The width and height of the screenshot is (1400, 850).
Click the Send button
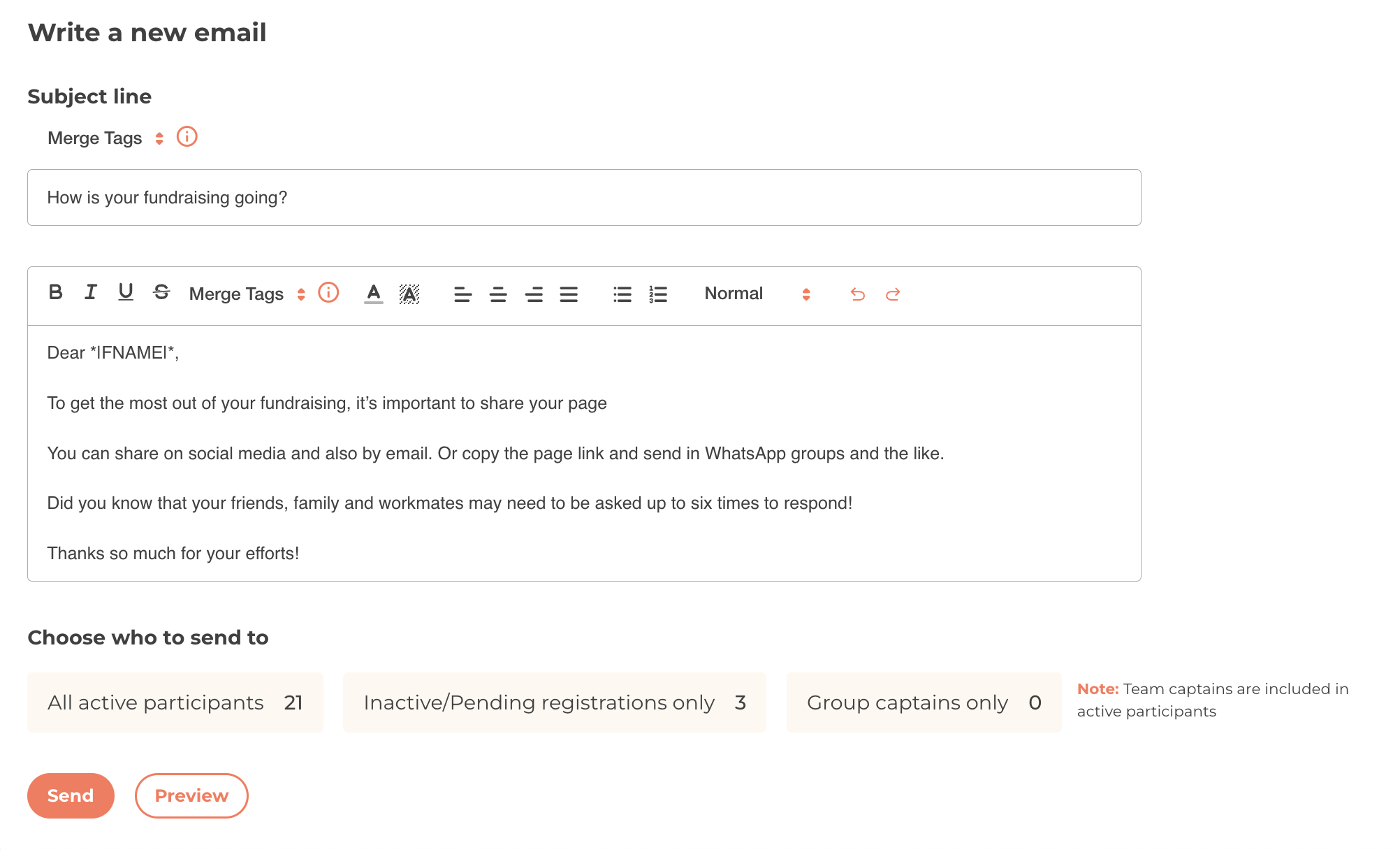[x=71, y=795]
